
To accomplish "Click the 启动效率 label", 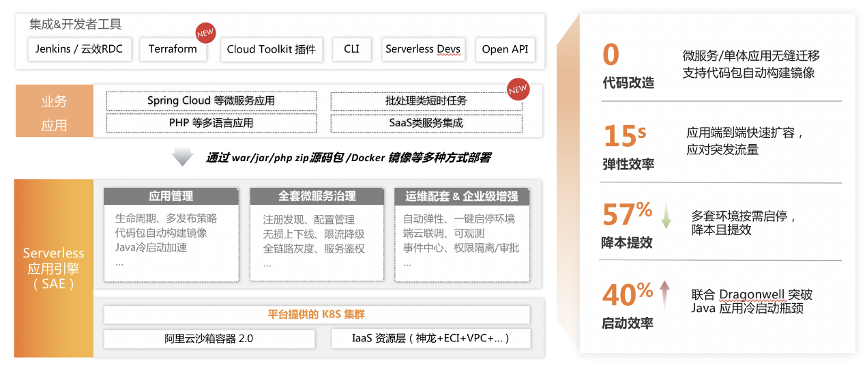I will 628,323.
